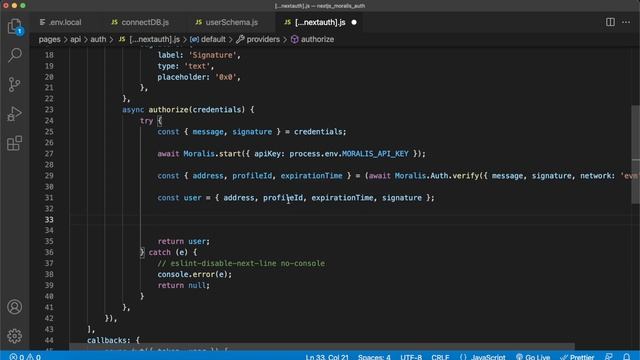Select the [...nextauth].js tab

[x=320, y=22]
